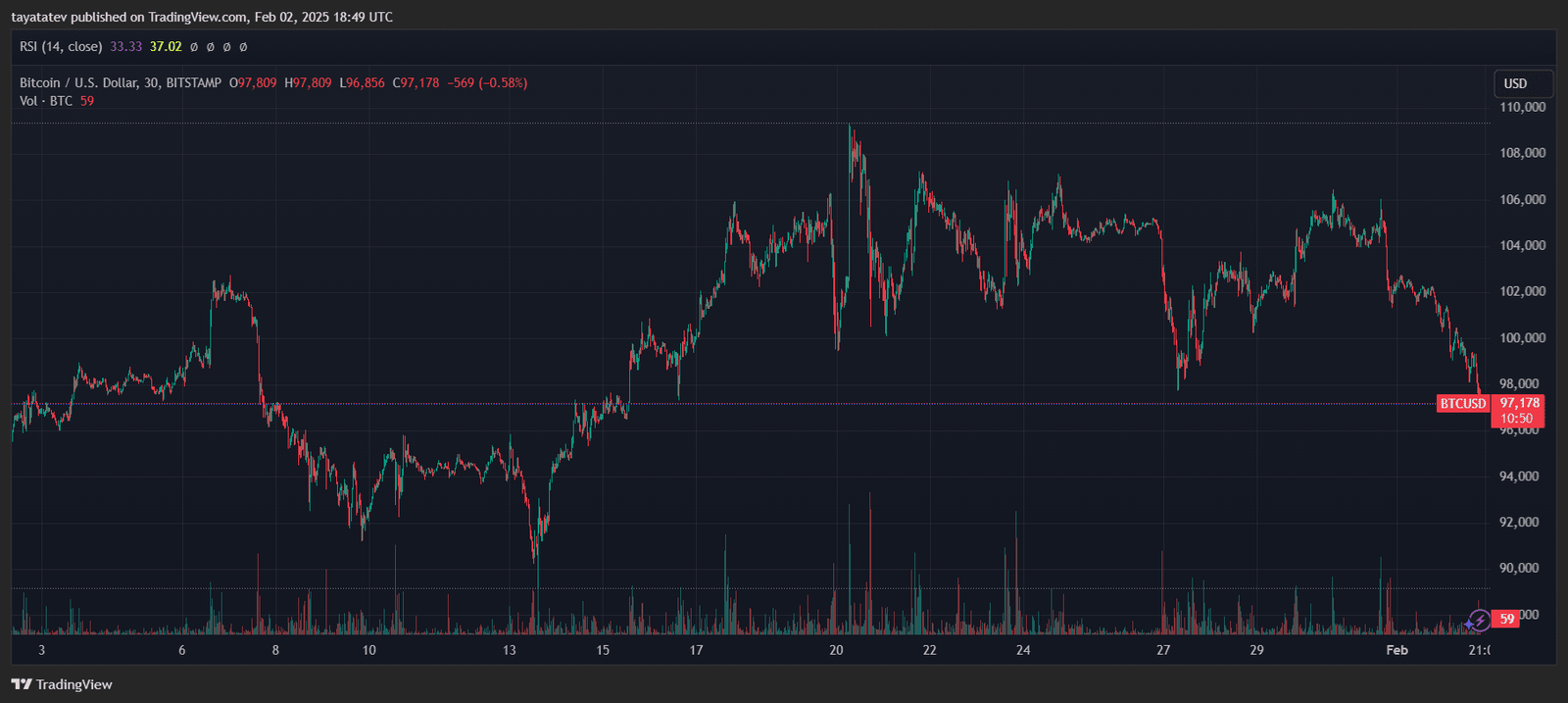Viewport: 1568px width, 703px height.
Task: Click the date label 20 on time axis
Action: 836,650
